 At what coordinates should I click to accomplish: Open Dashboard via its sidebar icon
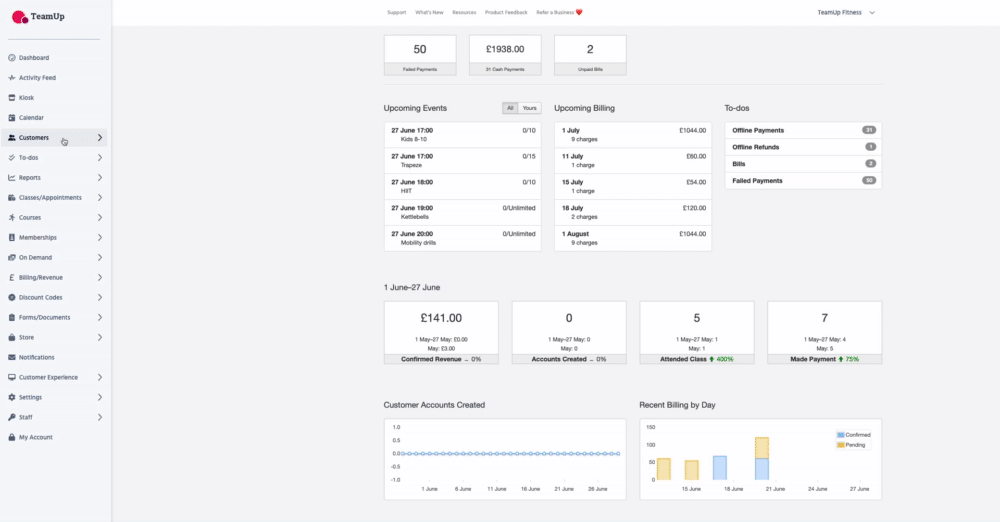tap(11, 58)
